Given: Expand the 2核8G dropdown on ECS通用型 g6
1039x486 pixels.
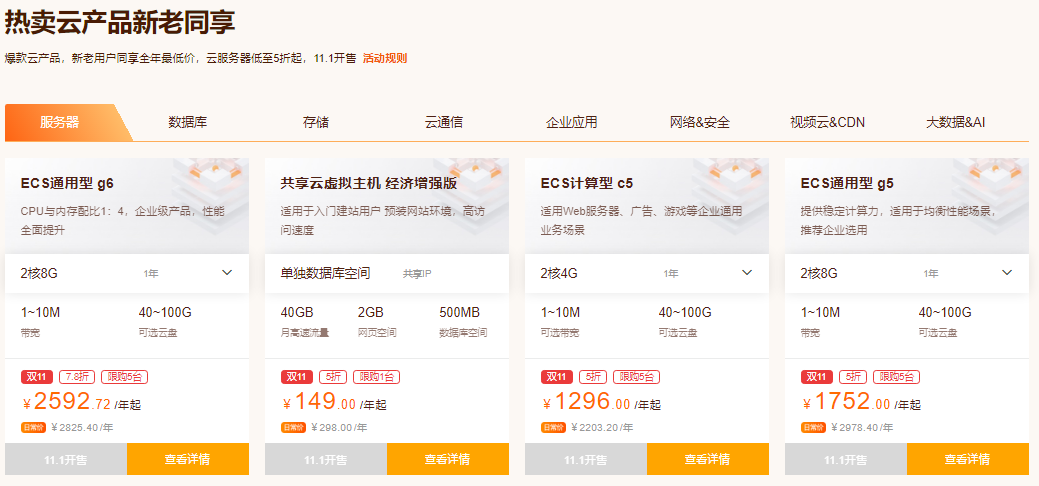Looking at the screenshot, I should click(227, 272).
